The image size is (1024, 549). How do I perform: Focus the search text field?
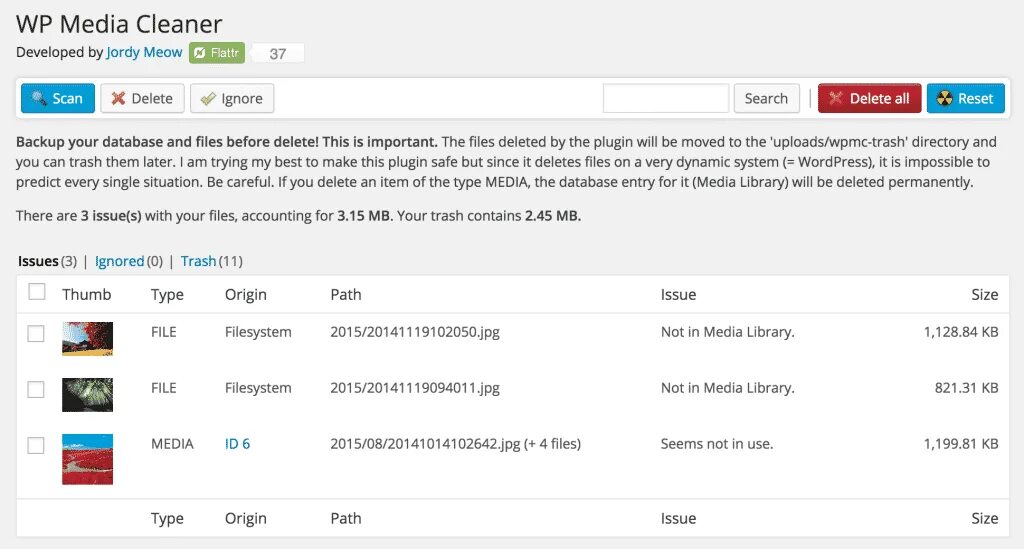[x=665, y=98]
